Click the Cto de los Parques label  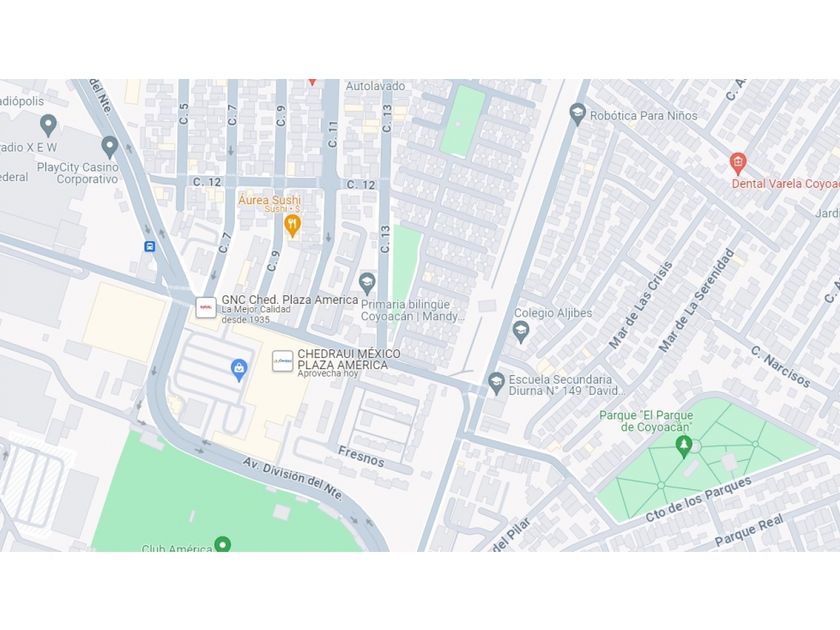point(698,499)
